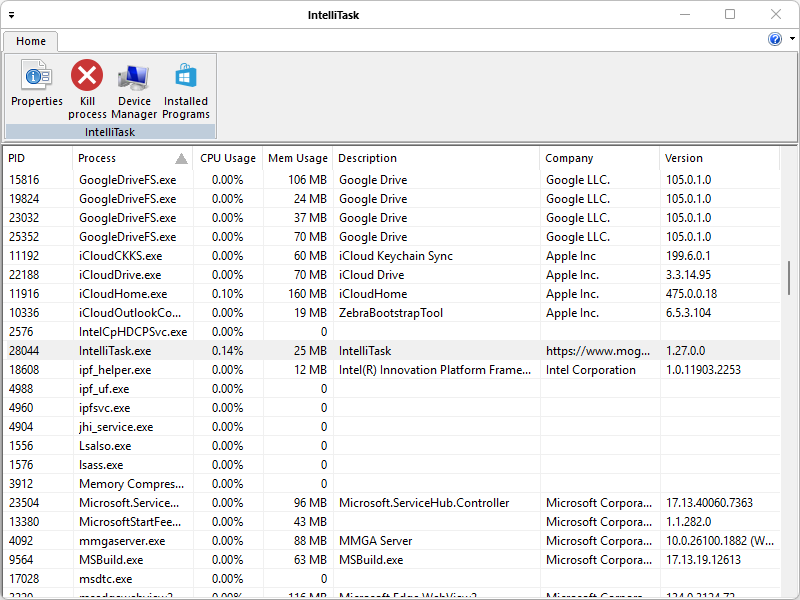Image resolution: width=800 pixels, height=600 pixels.
Task: Expand dropdown arrow next to help icon
Action: point(792,39)
